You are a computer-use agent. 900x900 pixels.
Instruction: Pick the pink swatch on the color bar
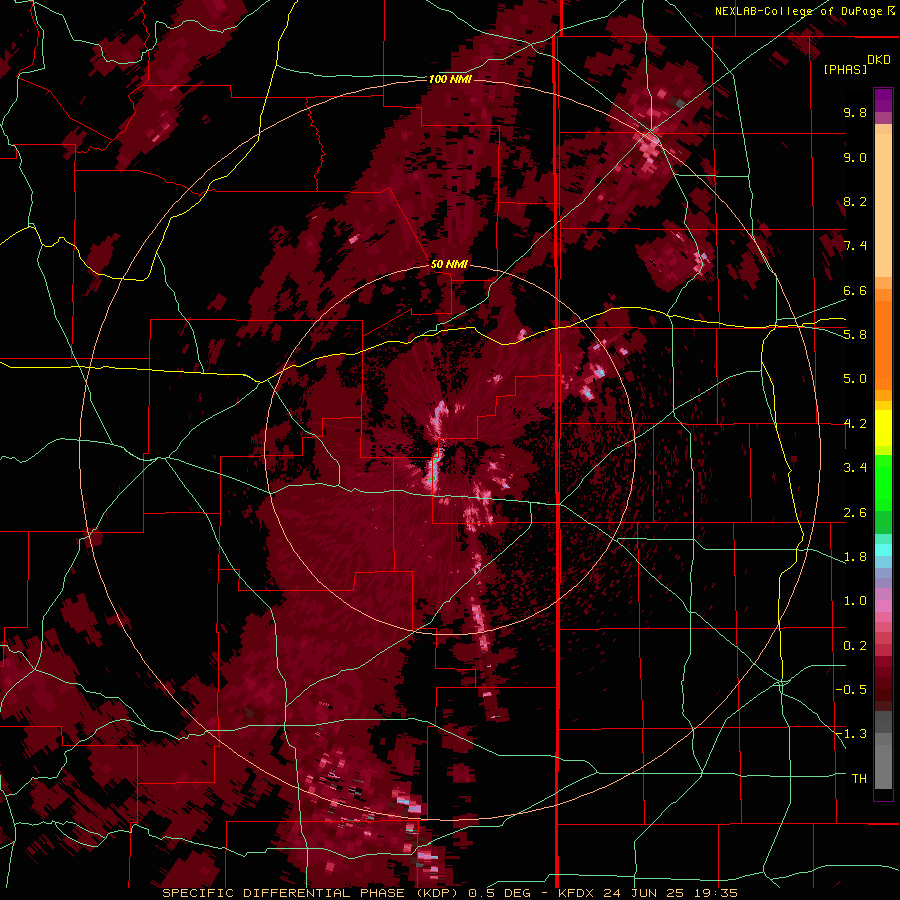883,606
